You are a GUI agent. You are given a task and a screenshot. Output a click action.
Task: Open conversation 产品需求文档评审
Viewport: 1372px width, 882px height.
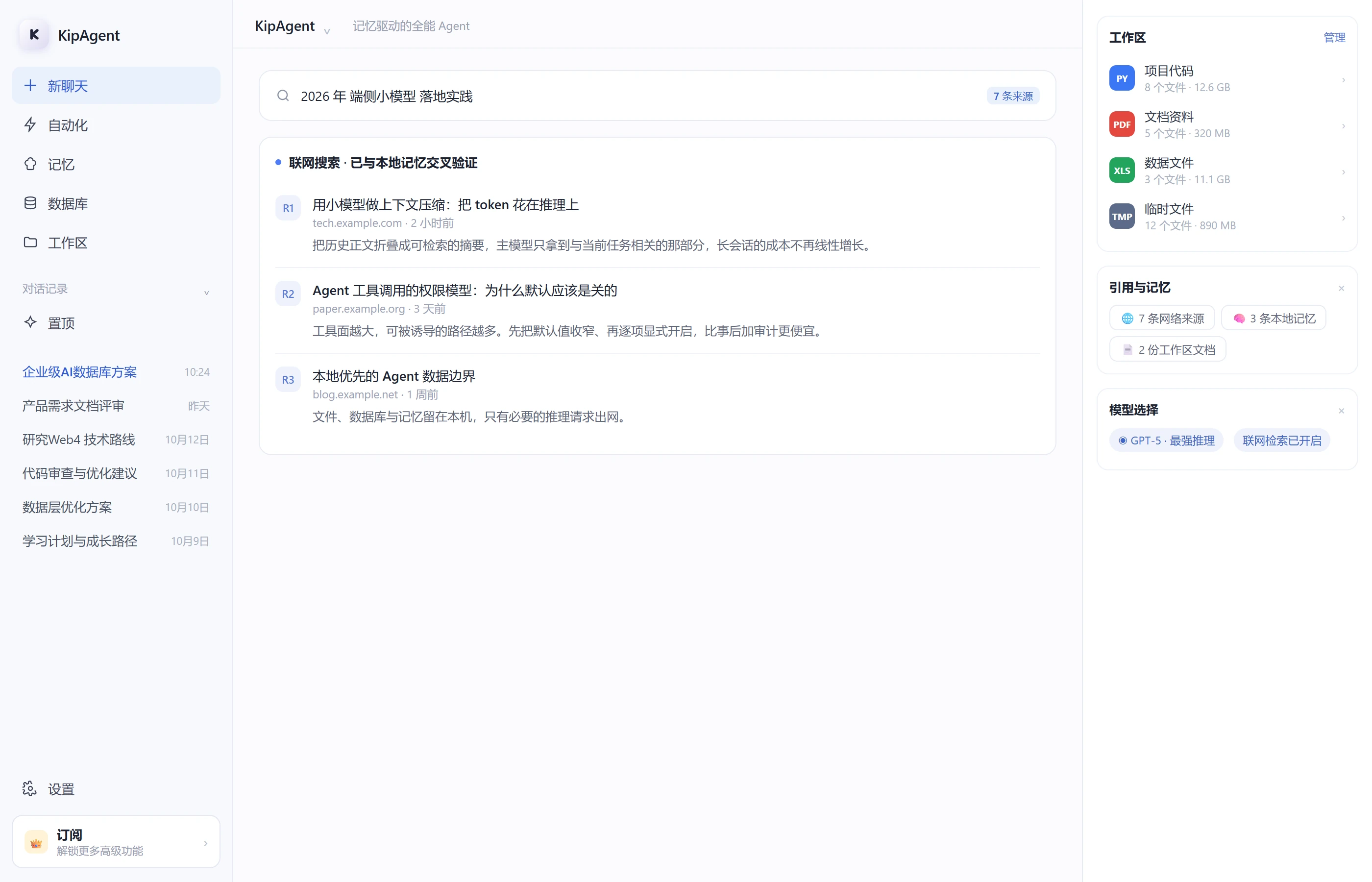[x=116, y=406]
